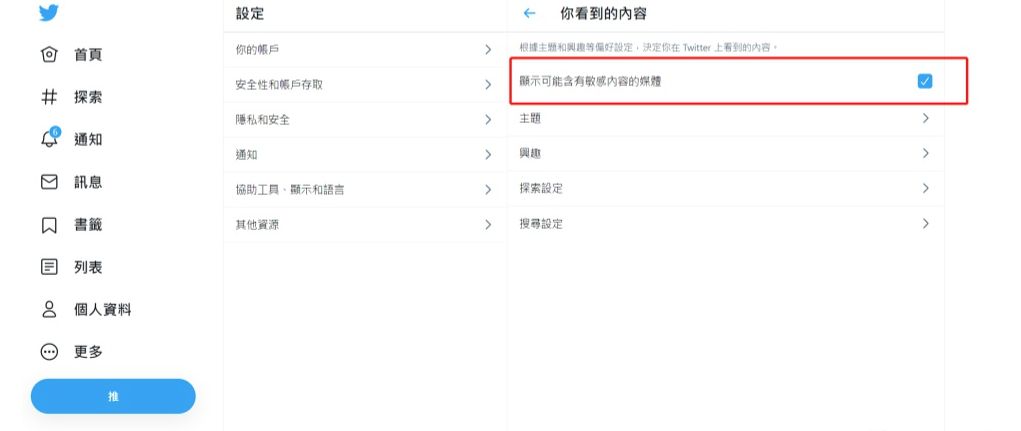The width and height of the screenshot is (1021, 431).
Task: Click the 個人資料 profile icon
Action: [49, 309]
